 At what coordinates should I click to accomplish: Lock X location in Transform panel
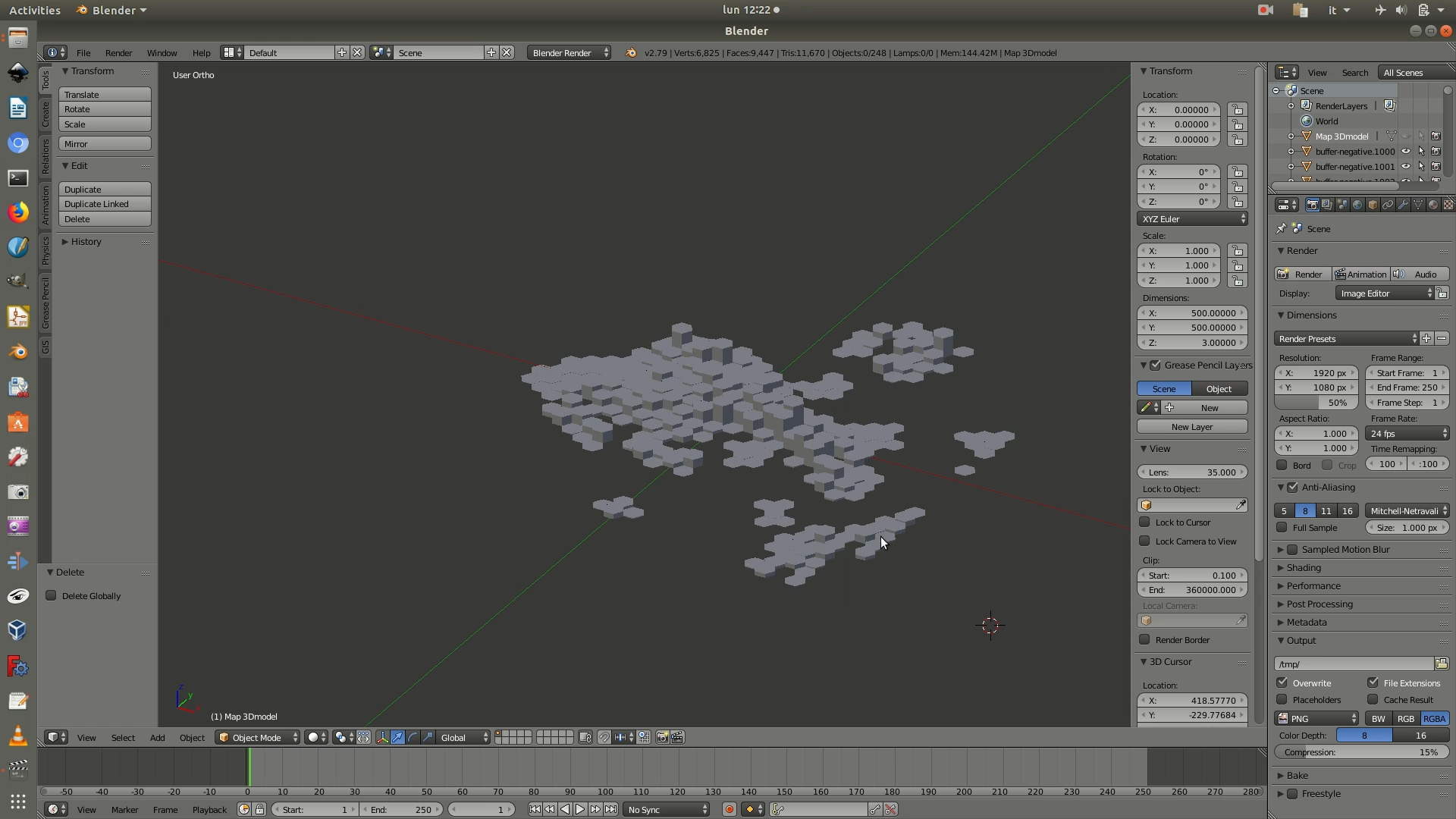click(x=1238, y=110)
